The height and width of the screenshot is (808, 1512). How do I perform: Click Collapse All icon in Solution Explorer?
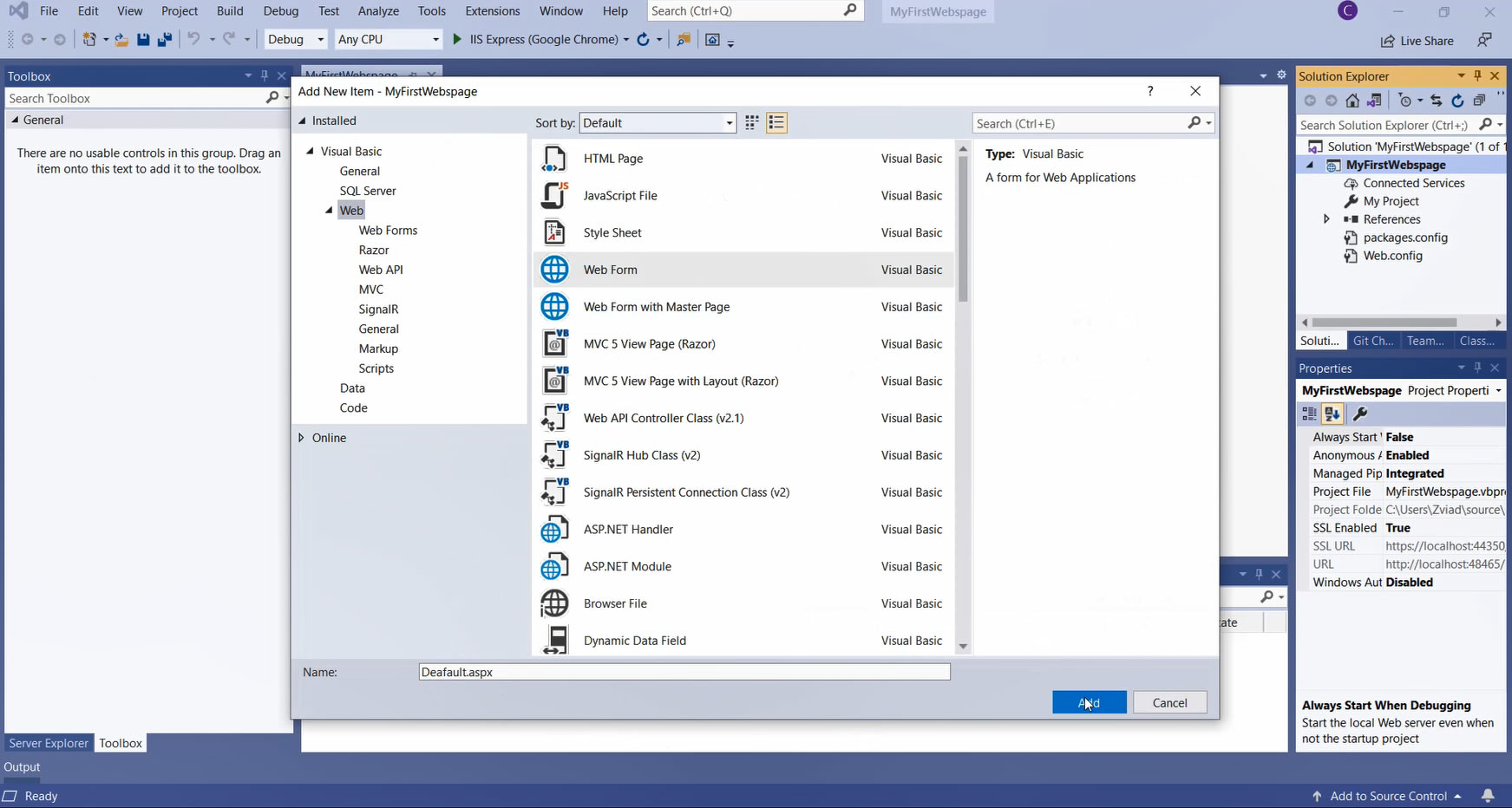click(1479, 101)
